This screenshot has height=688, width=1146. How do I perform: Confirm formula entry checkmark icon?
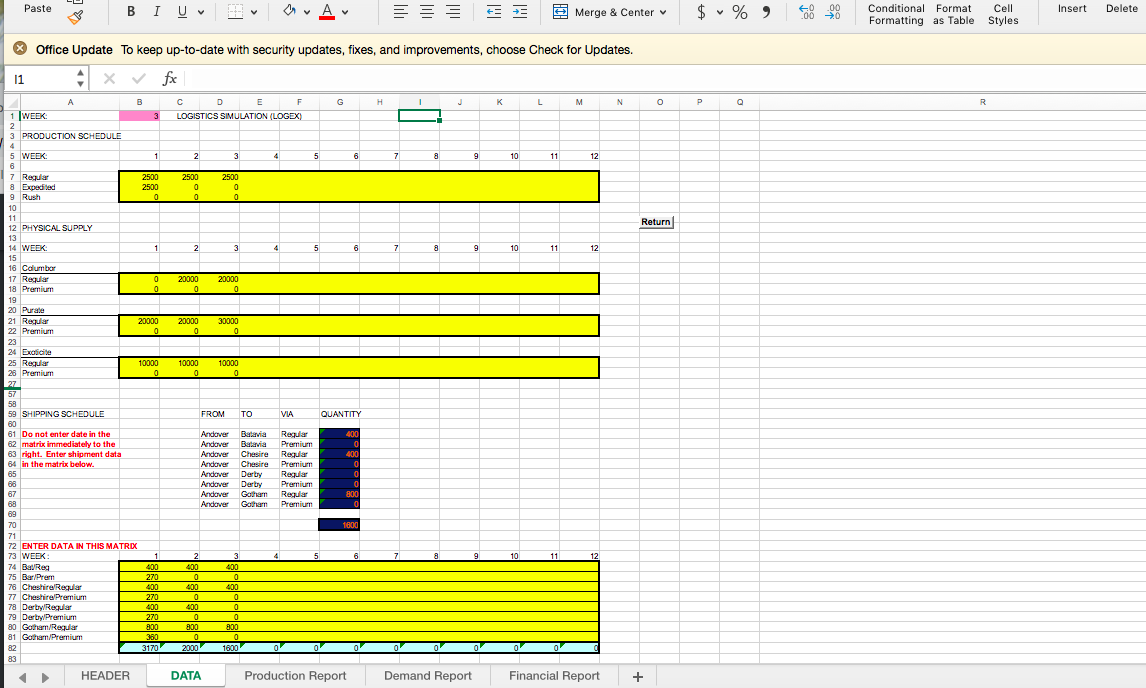(139, 78)
